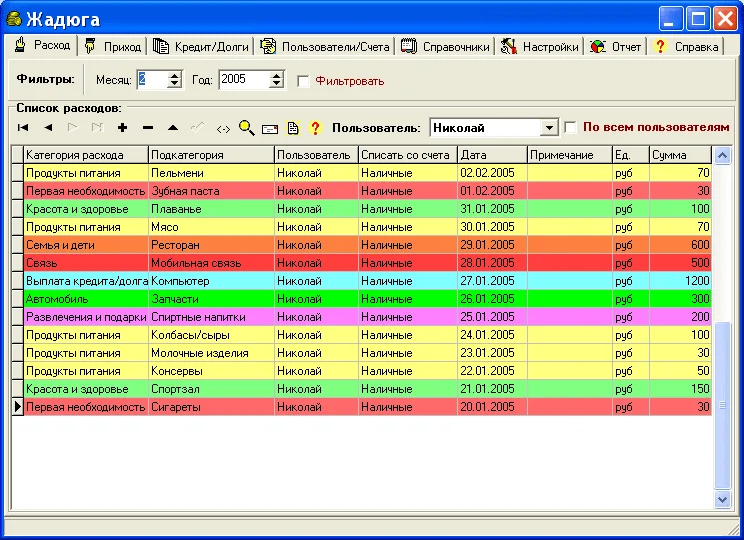Go to previous expense record
The image size is (744, 540).
point(48,128)
